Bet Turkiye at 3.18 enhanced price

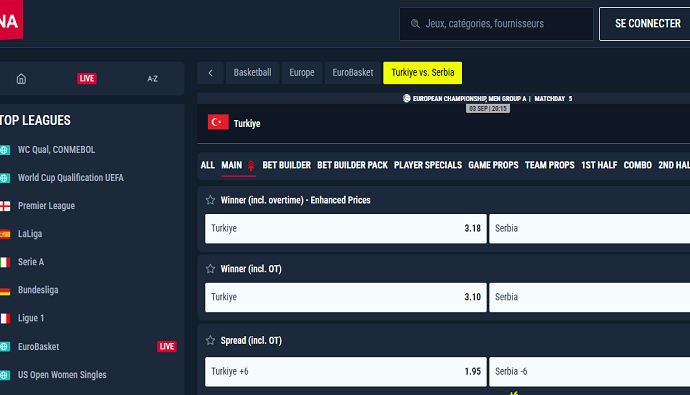point(346,228)
